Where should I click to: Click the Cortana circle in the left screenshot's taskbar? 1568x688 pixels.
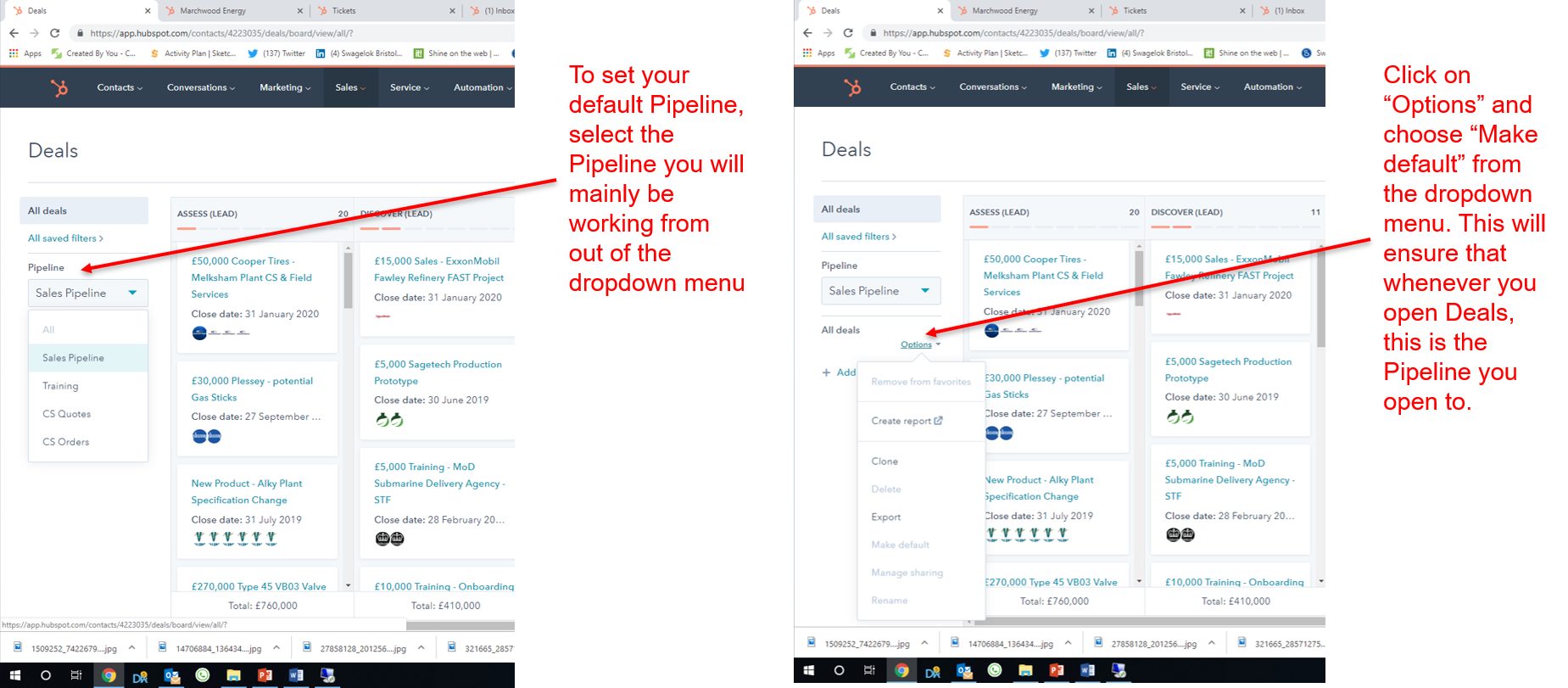click(46, 675)
